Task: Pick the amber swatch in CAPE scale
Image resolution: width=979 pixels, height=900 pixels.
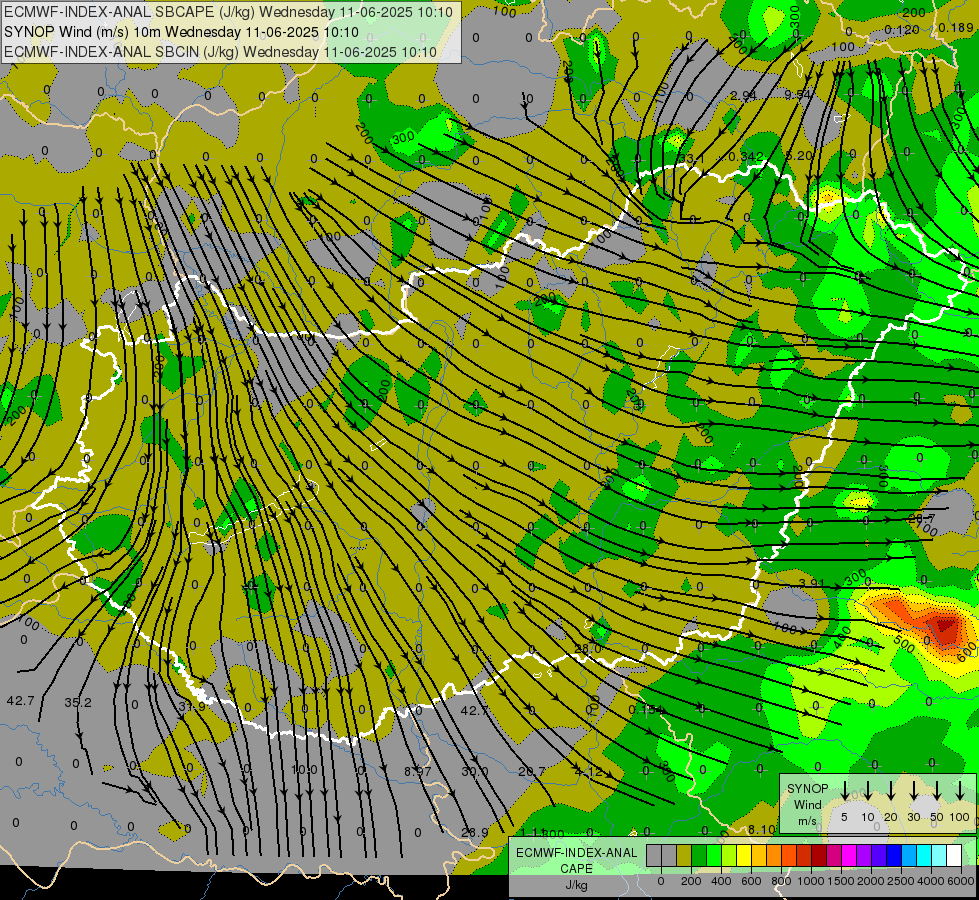Action: tap(759, 855)
